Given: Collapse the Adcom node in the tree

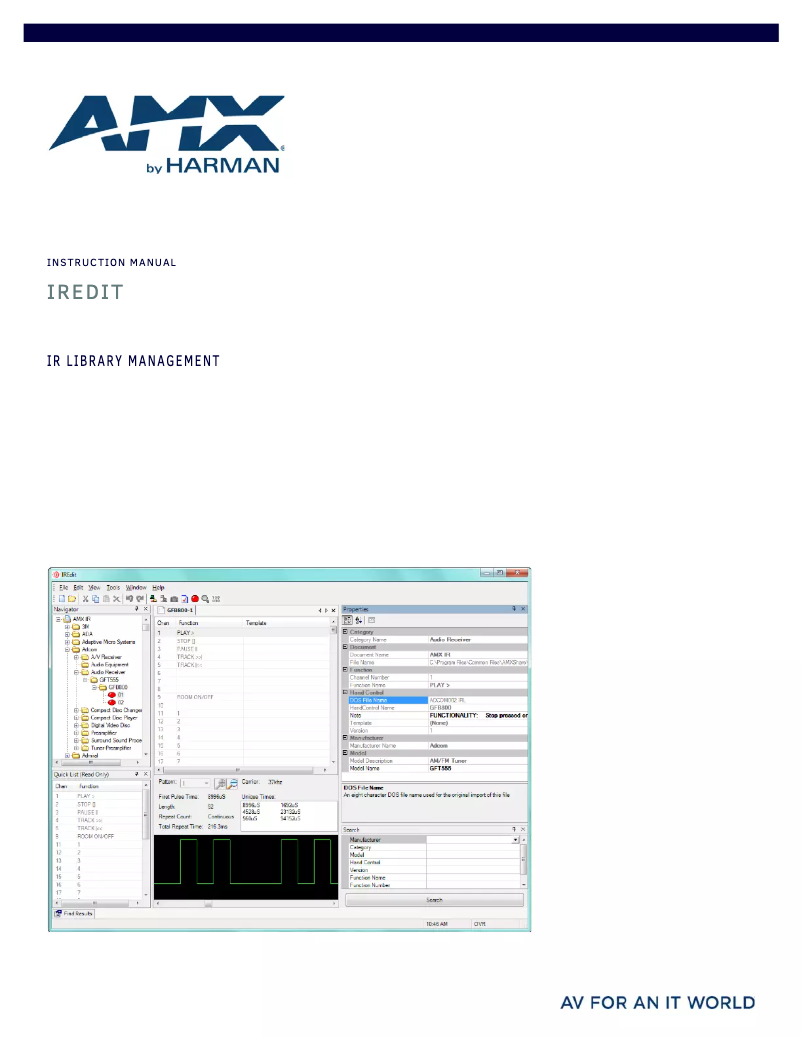Looking at the screenshot, I should tap(67, 650).
